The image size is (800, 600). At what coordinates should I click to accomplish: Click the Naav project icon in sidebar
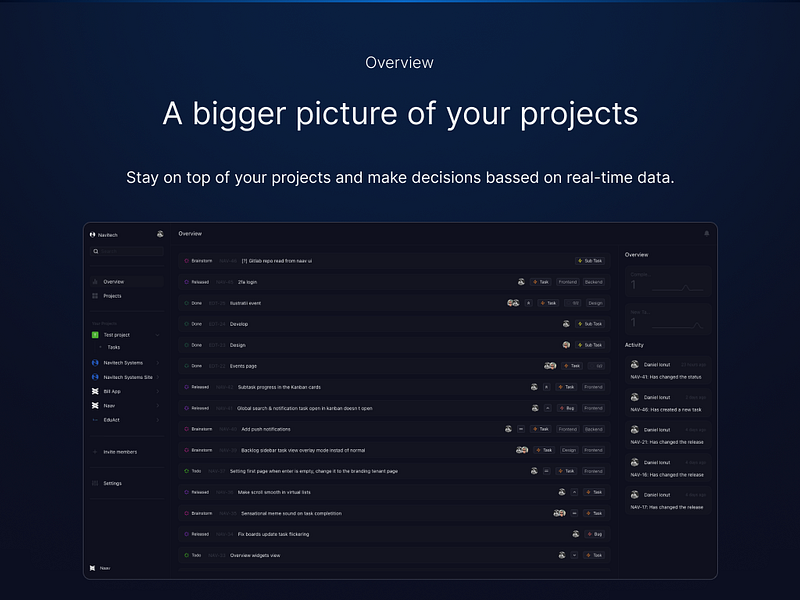[x=94, y=403]
